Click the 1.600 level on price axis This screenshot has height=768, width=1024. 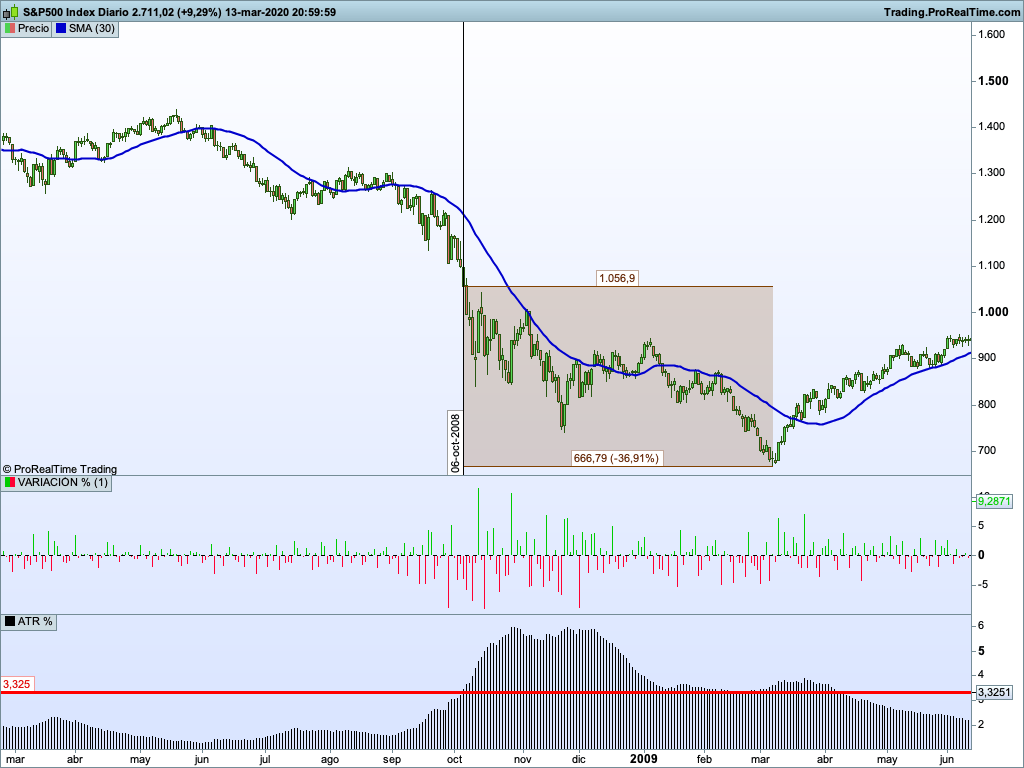(991, 34)
